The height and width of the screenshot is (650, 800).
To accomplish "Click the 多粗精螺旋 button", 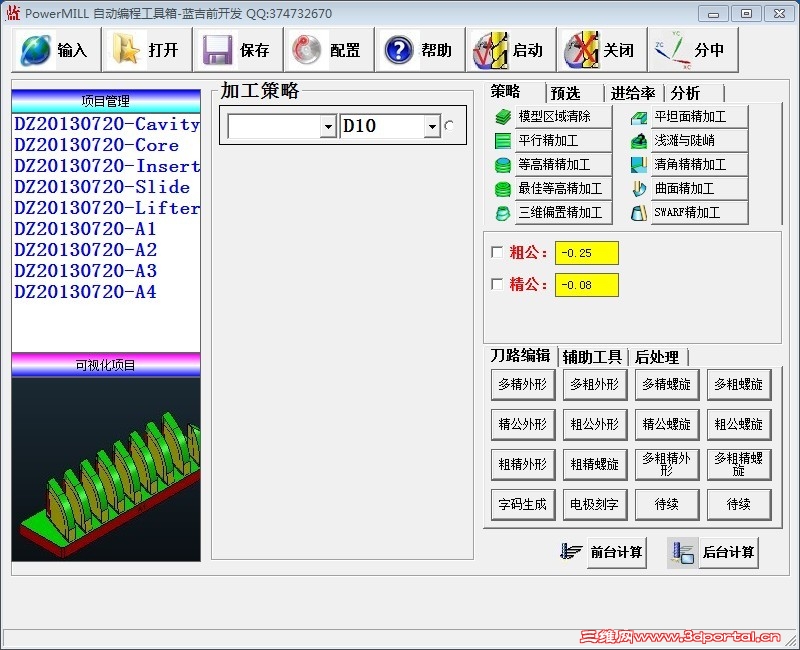I will [x=738, y=465].
